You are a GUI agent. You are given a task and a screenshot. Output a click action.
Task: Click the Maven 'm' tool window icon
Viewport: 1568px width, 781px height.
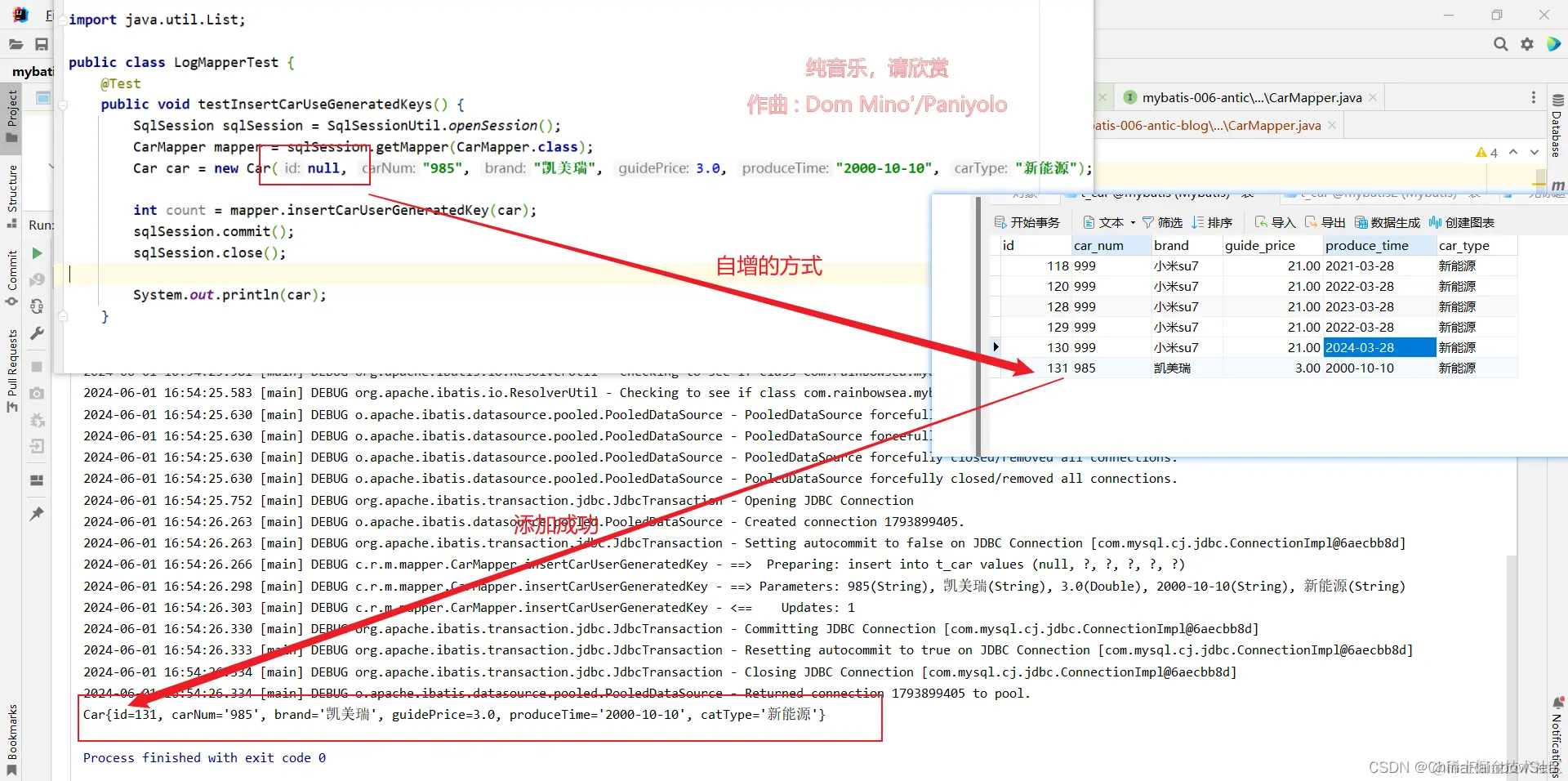coord(1557,185)
